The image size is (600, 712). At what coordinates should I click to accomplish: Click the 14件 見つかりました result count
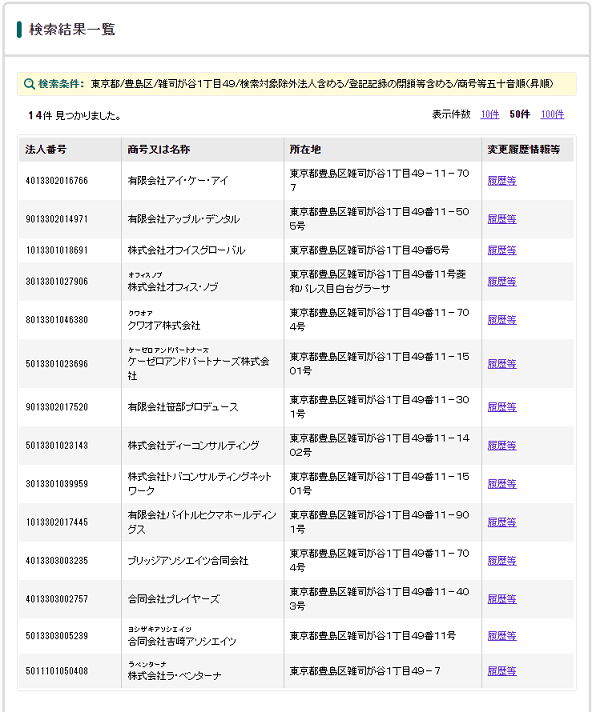[x=74, y=116]
